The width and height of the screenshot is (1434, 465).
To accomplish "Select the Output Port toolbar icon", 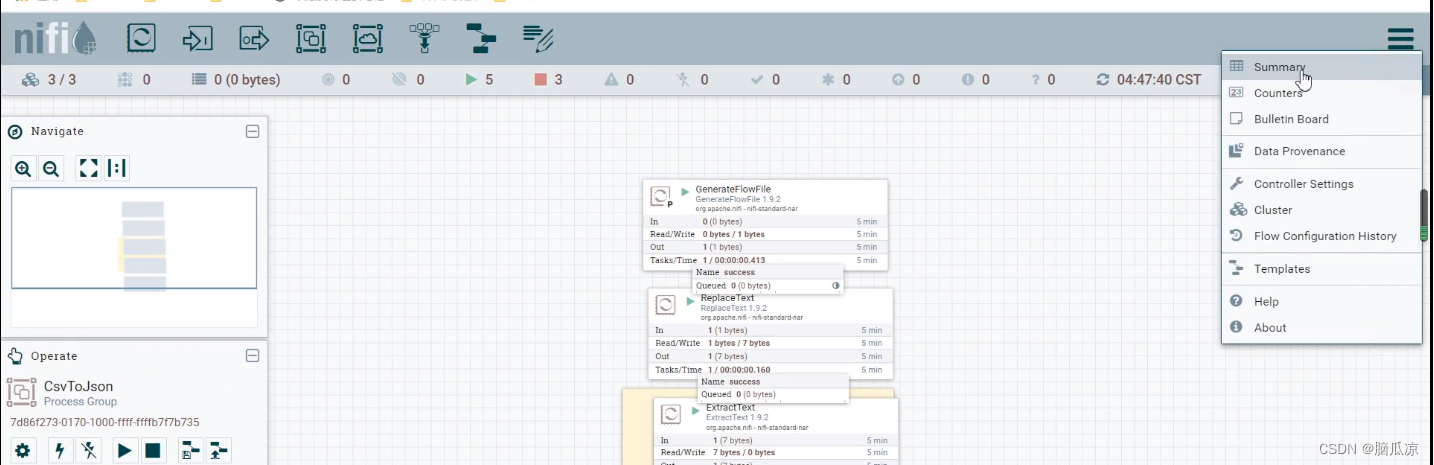I will (254, 39).
